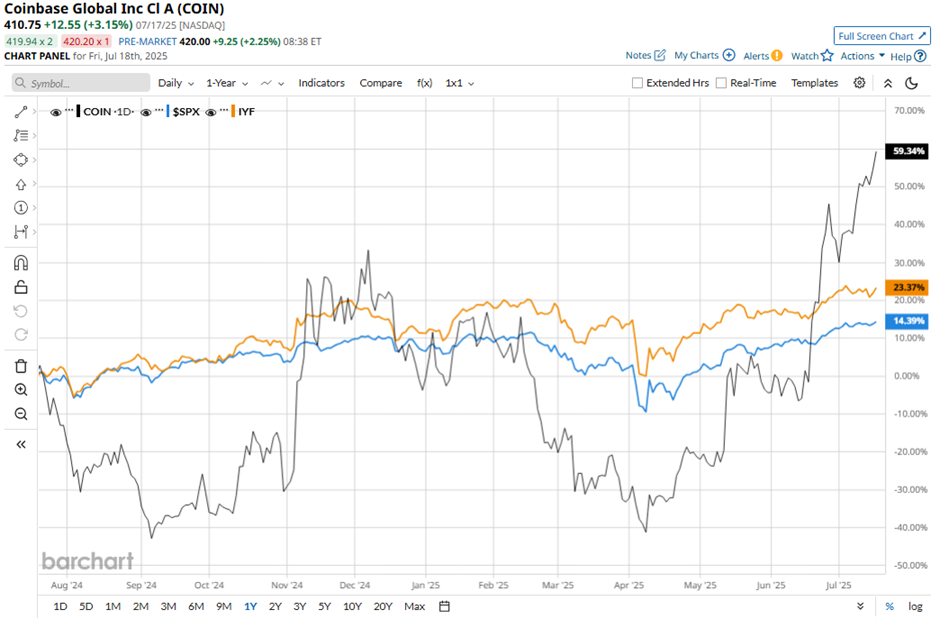This screenshot has width=940, height=619.
Task: Click the 23.37% IYF price label
Action: click(908, 288)
